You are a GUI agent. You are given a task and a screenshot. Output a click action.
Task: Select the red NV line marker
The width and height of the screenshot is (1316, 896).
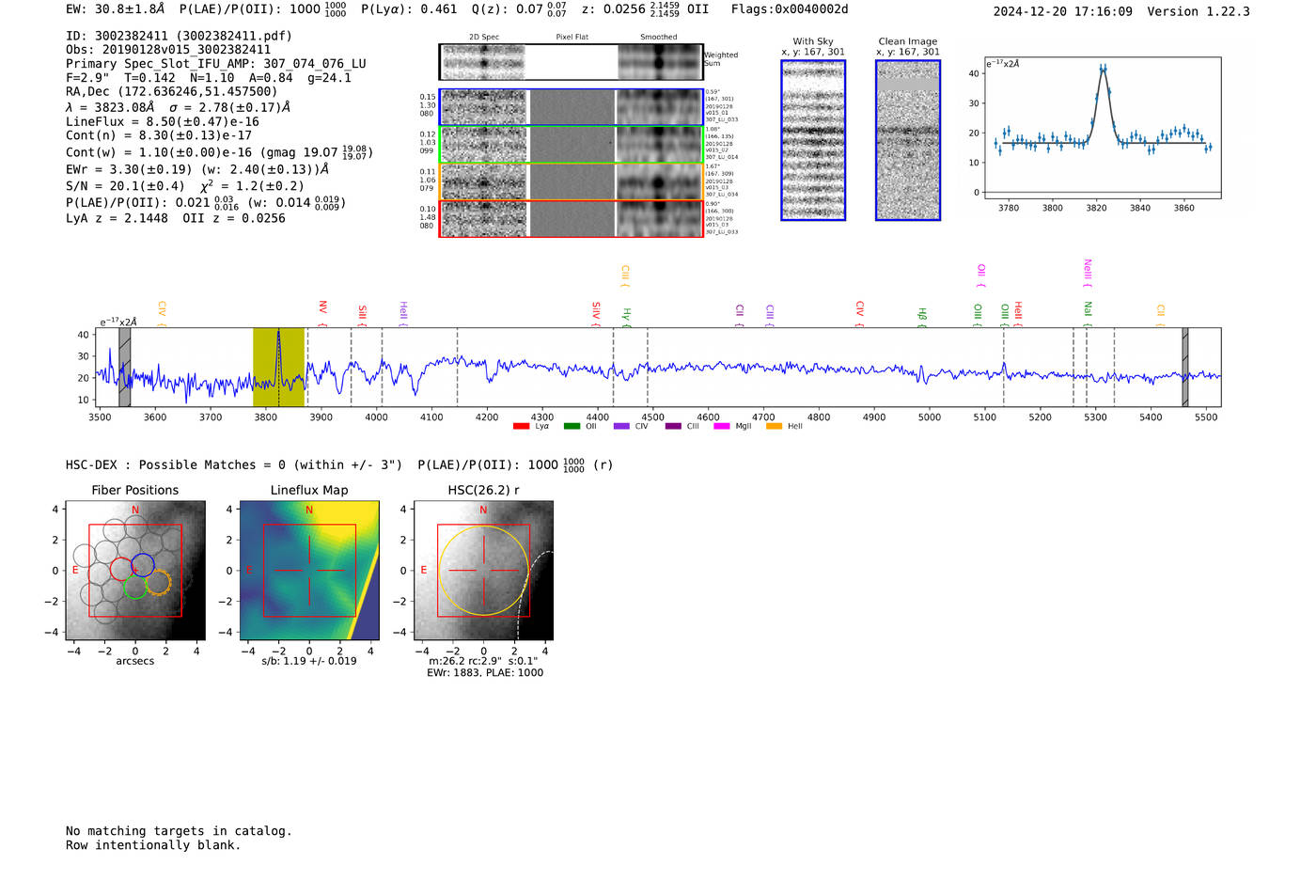[322, 314]
